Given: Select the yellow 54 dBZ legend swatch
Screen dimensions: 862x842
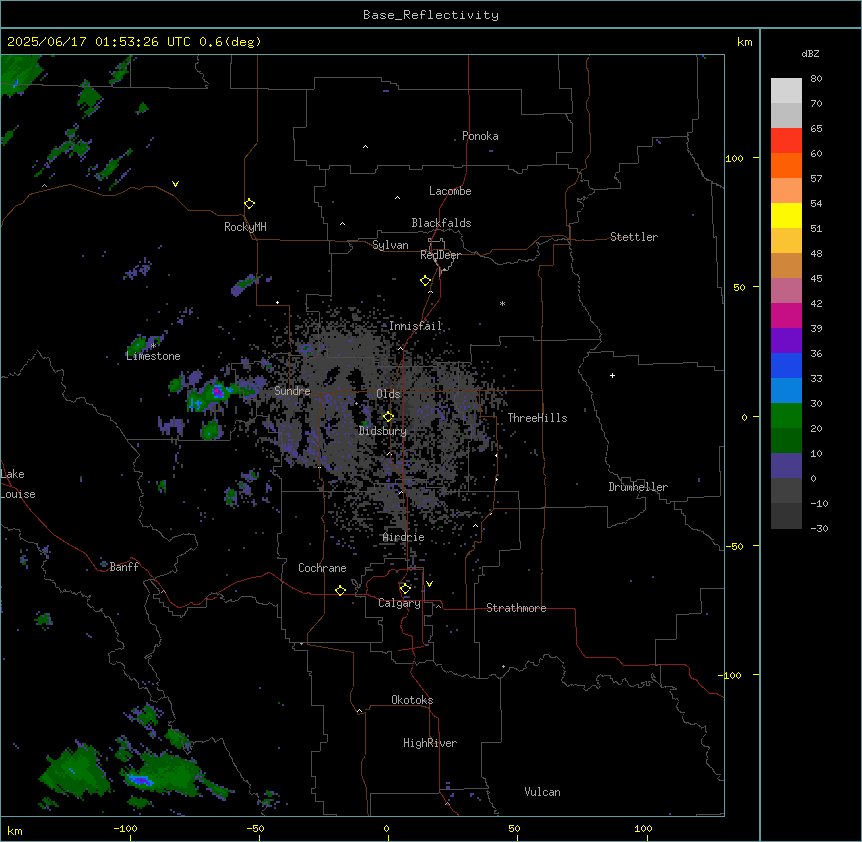Looking at the screenshot, I should [x=786, y=215].
